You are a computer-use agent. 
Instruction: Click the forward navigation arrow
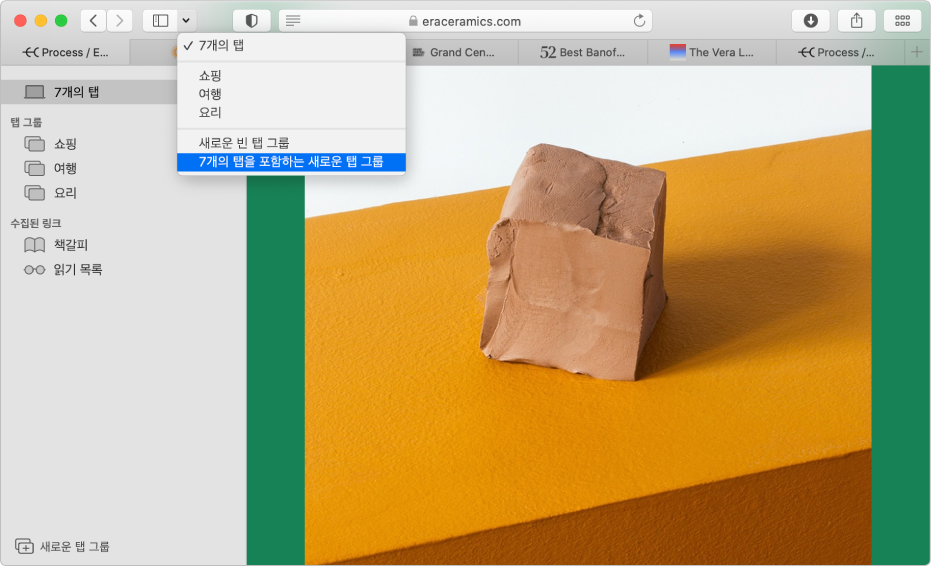120,20
